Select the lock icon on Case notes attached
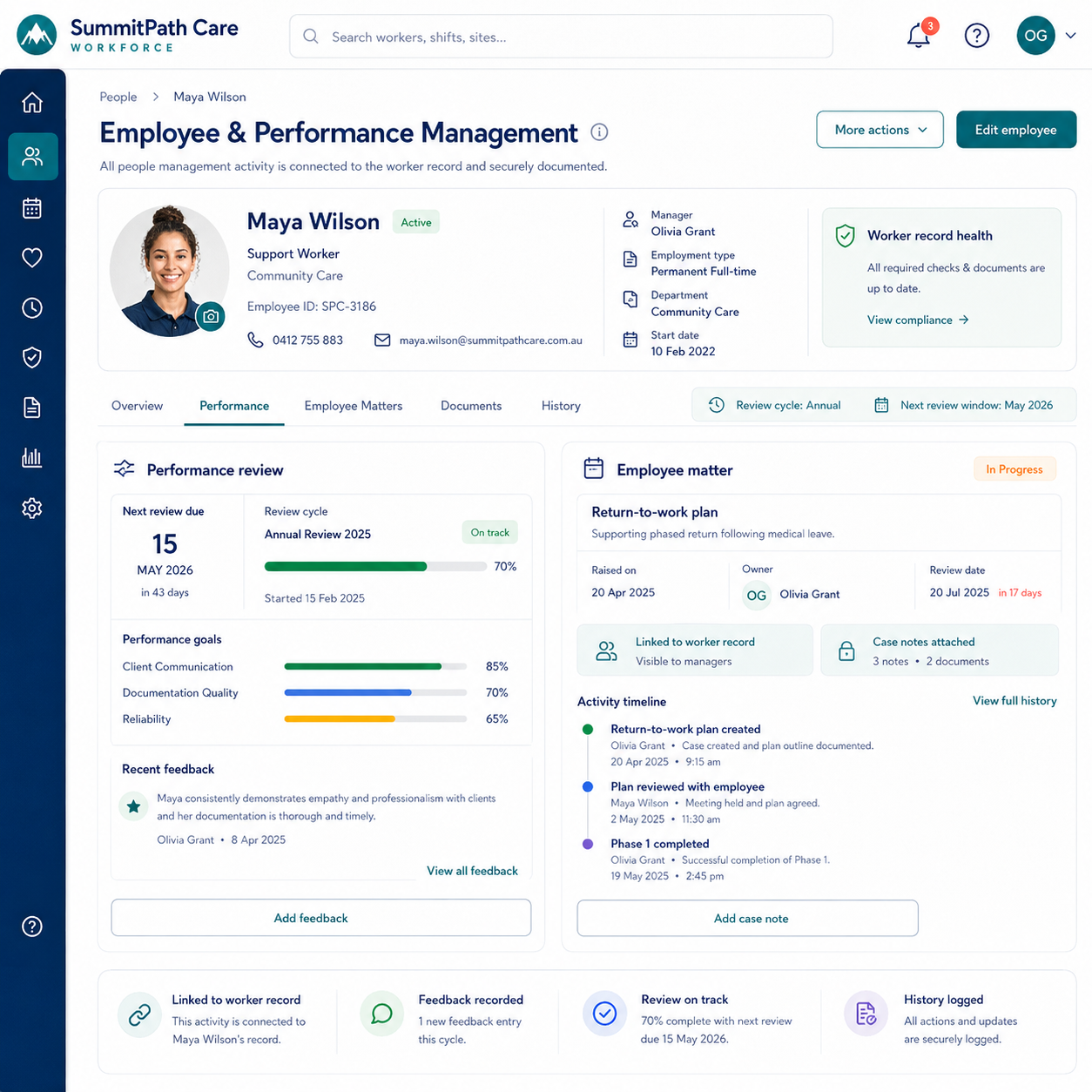The image size is (1092, 1092). [x=846, y=651]
